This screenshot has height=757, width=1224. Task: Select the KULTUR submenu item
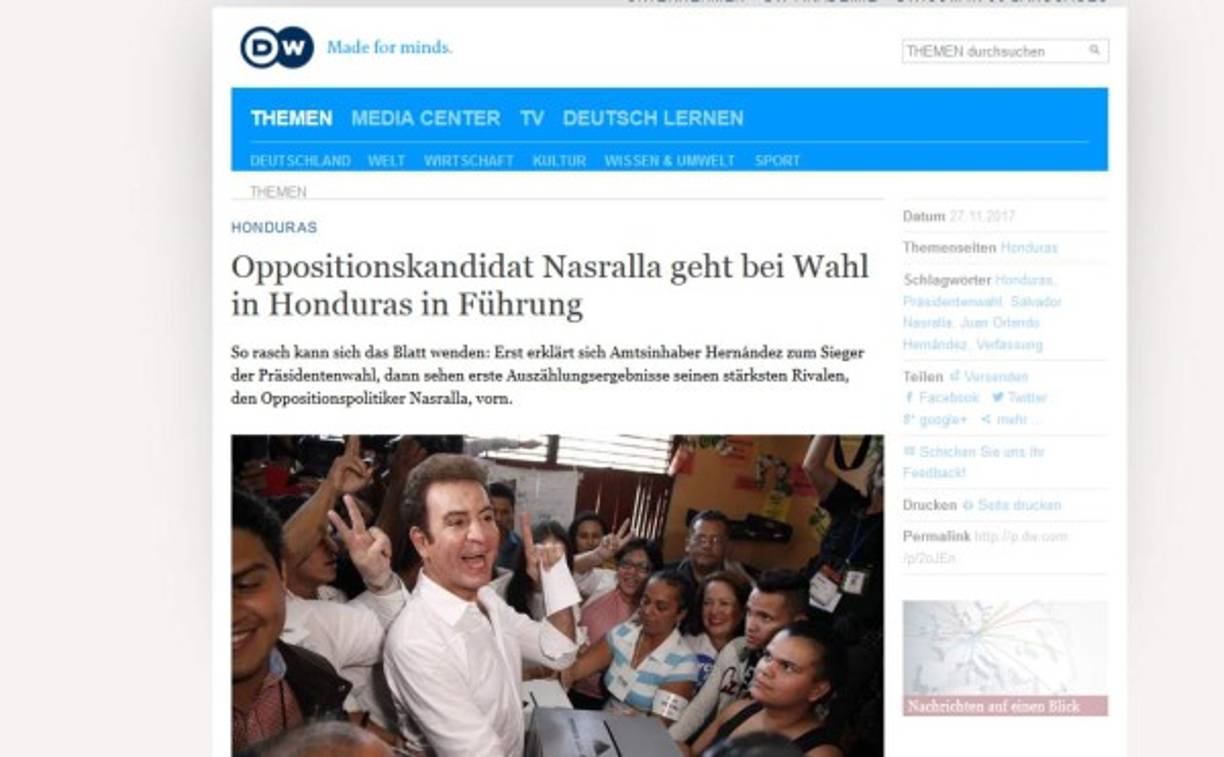pyautogui.click(x=559, y=161)
